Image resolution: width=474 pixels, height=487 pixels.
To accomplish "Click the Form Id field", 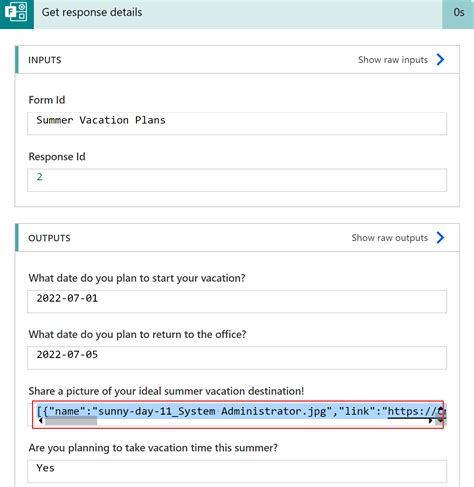I will point(237,123).
